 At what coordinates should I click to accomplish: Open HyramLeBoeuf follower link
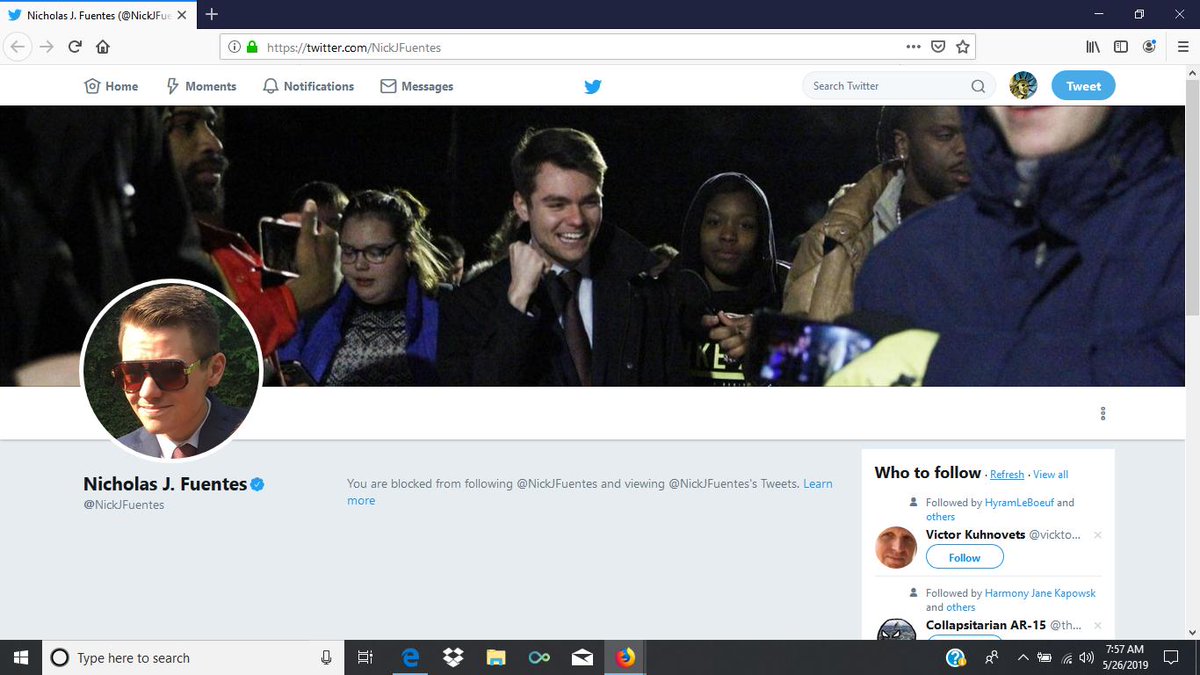1019,503
